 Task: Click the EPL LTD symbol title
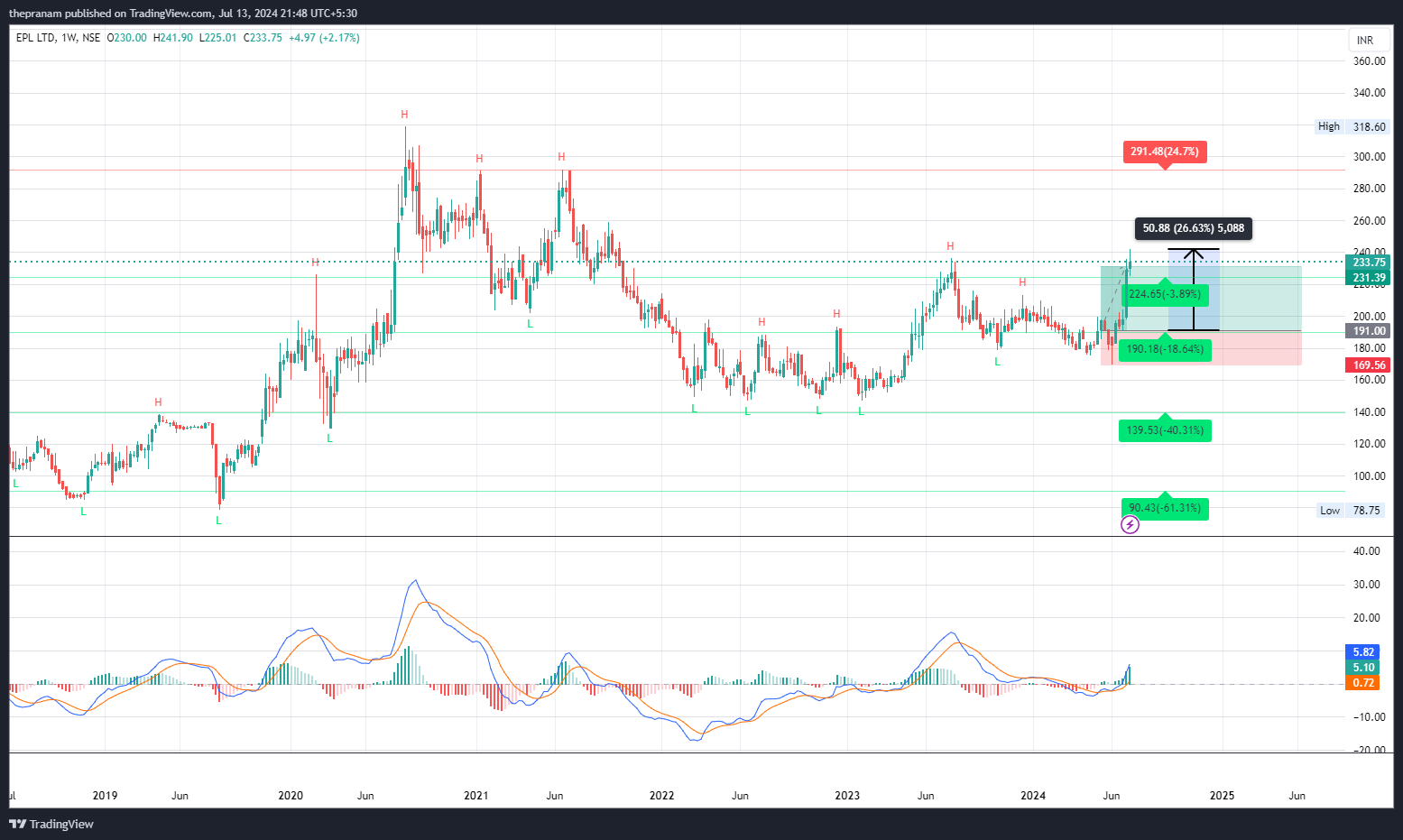click(35, 38)
